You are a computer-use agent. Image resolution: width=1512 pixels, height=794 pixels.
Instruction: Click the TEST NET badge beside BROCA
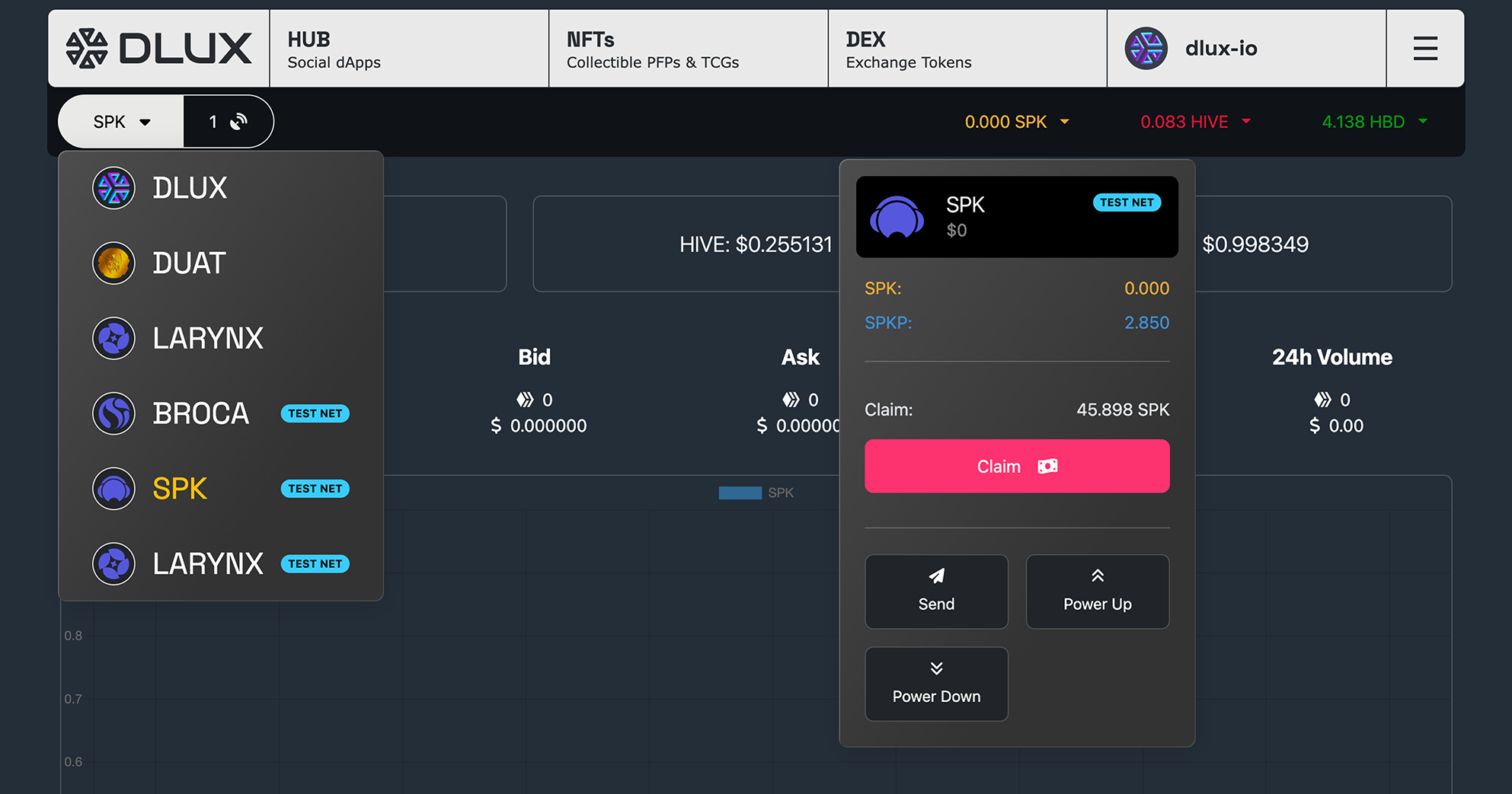(x=315, y=413)
